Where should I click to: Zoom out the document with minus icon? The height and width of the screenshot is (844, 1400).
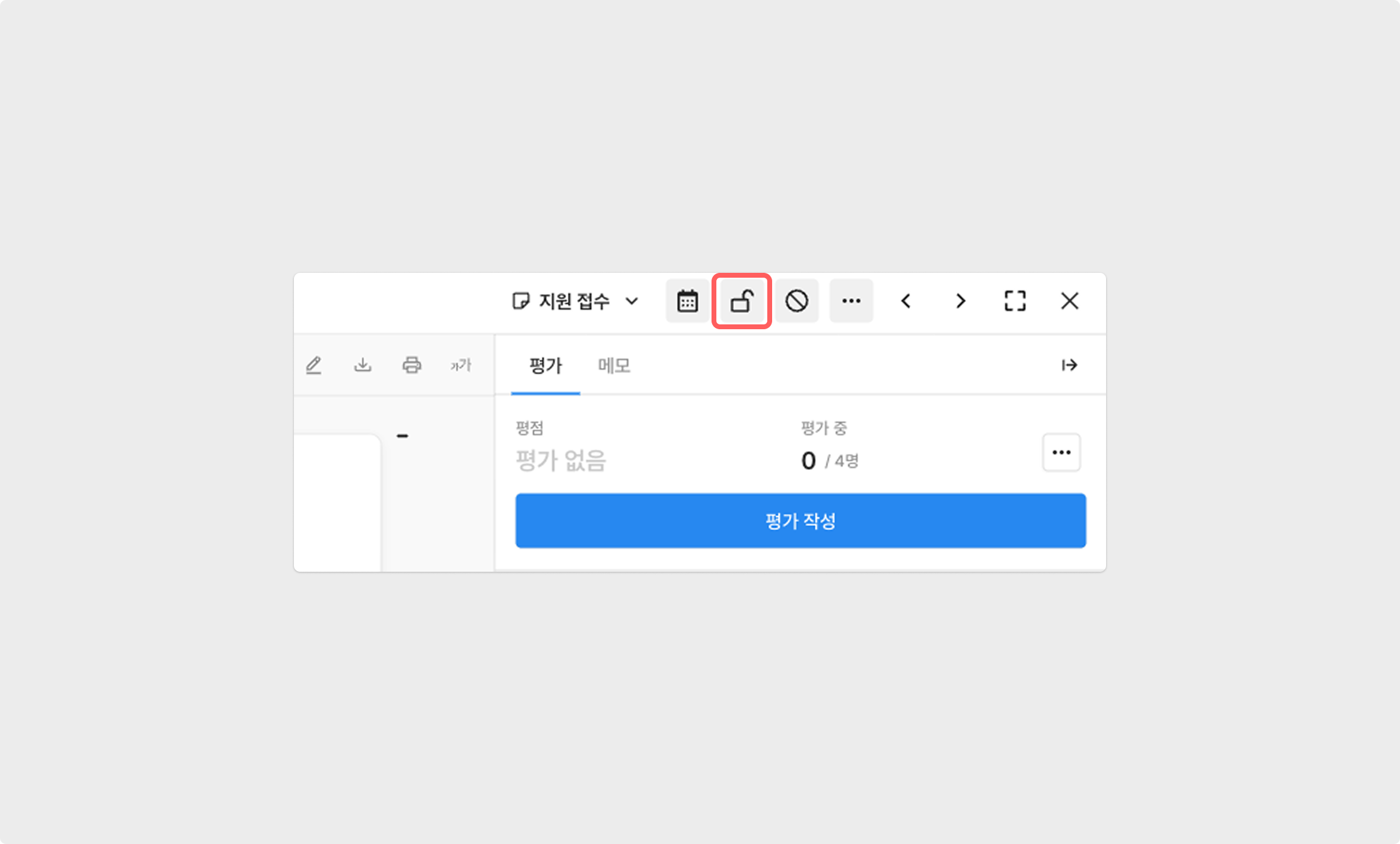[402, 436]
